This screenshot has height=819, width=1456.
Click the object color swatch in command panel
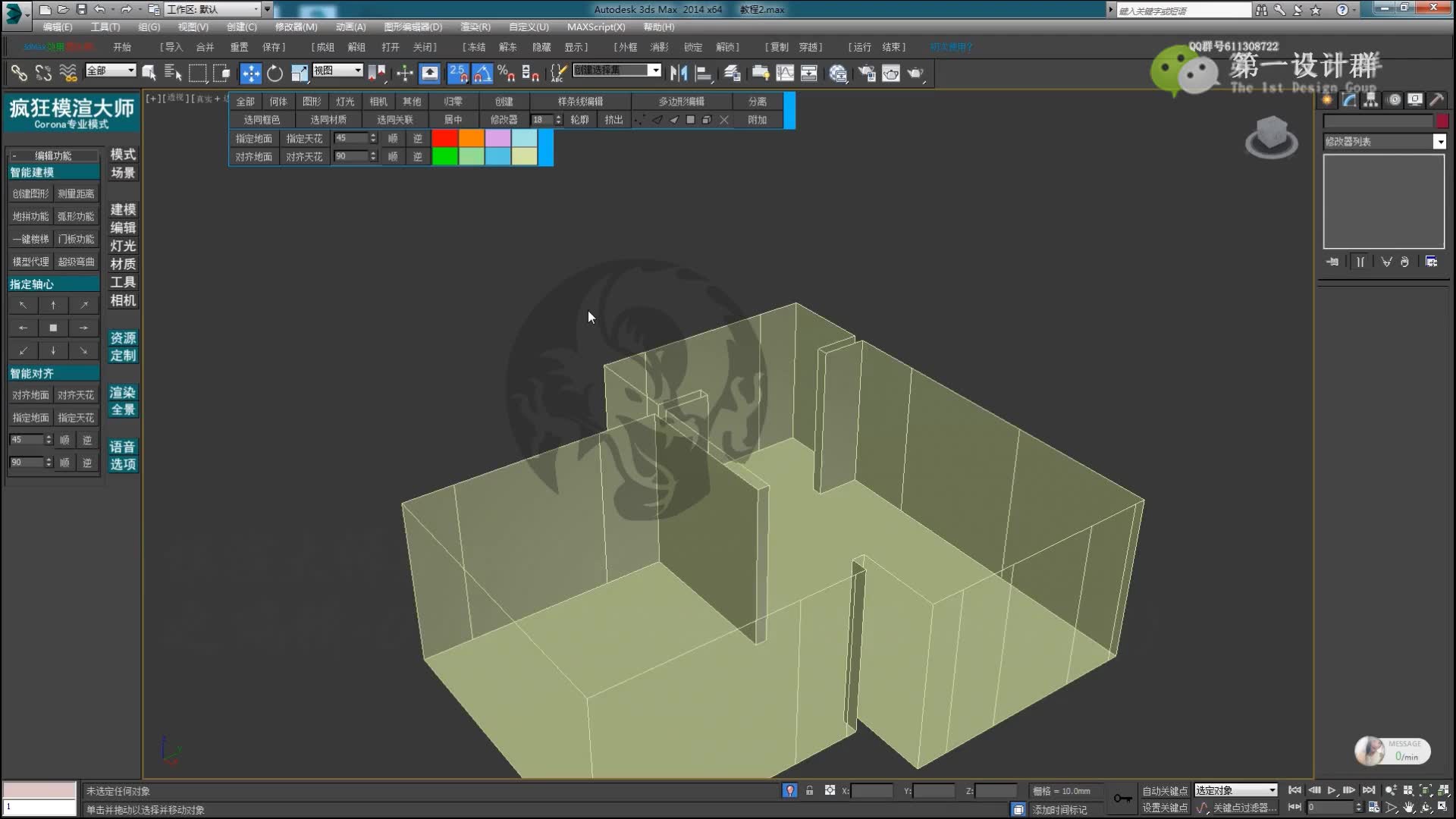1442,121
